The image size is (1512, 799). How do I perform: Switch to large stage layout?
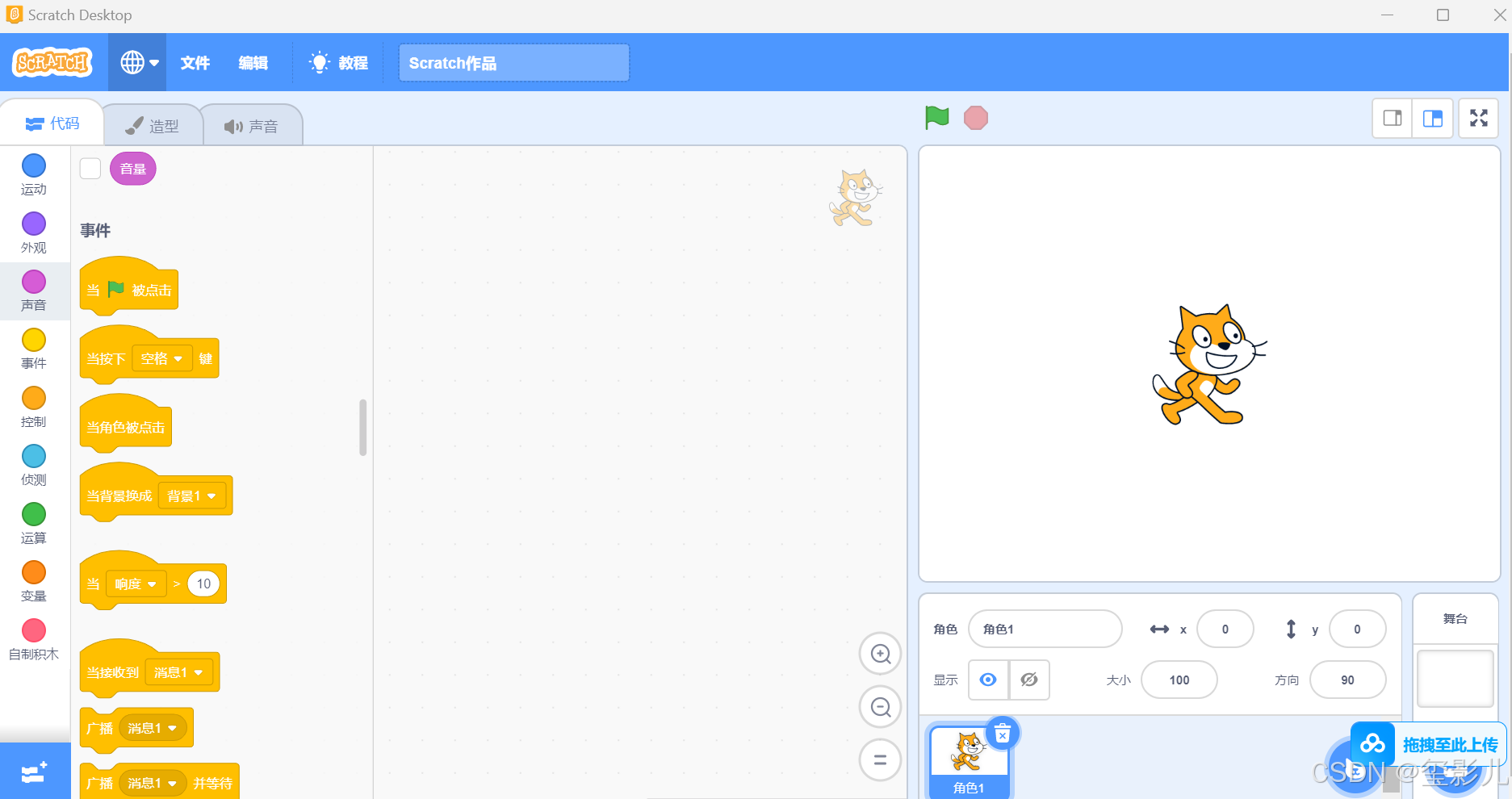point(1433,119)
